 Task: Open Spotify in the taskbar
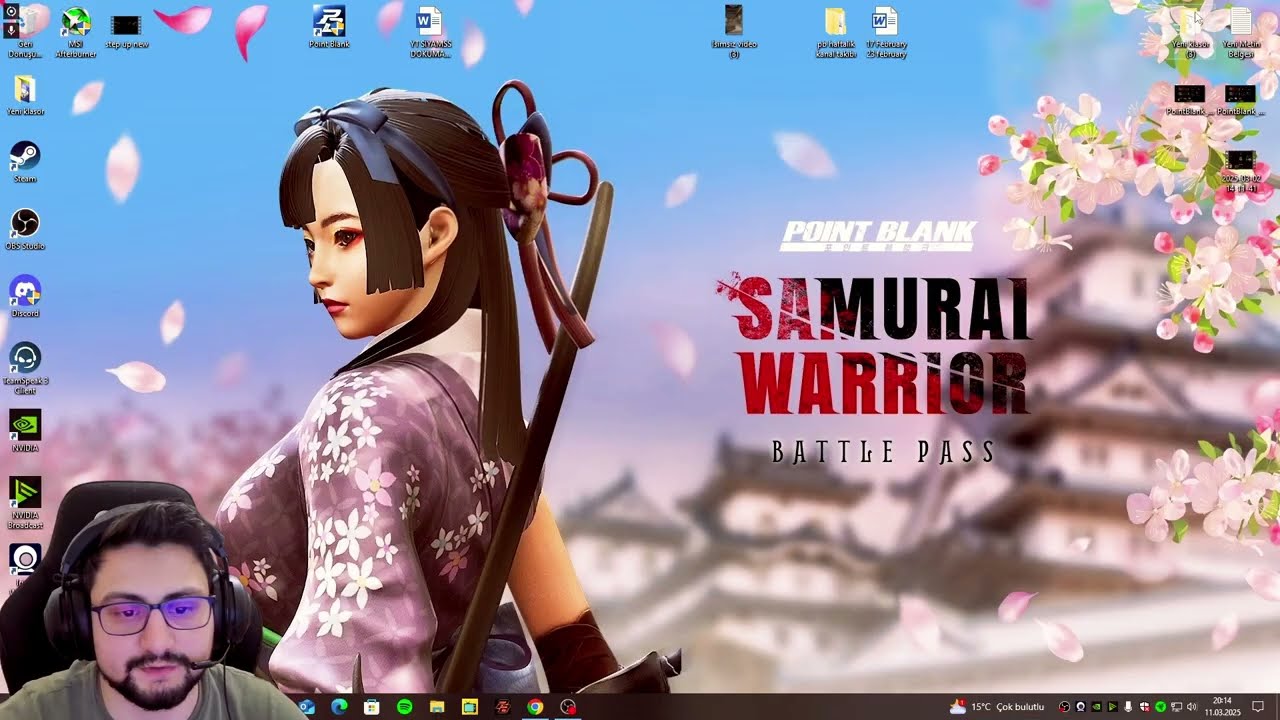405,707
